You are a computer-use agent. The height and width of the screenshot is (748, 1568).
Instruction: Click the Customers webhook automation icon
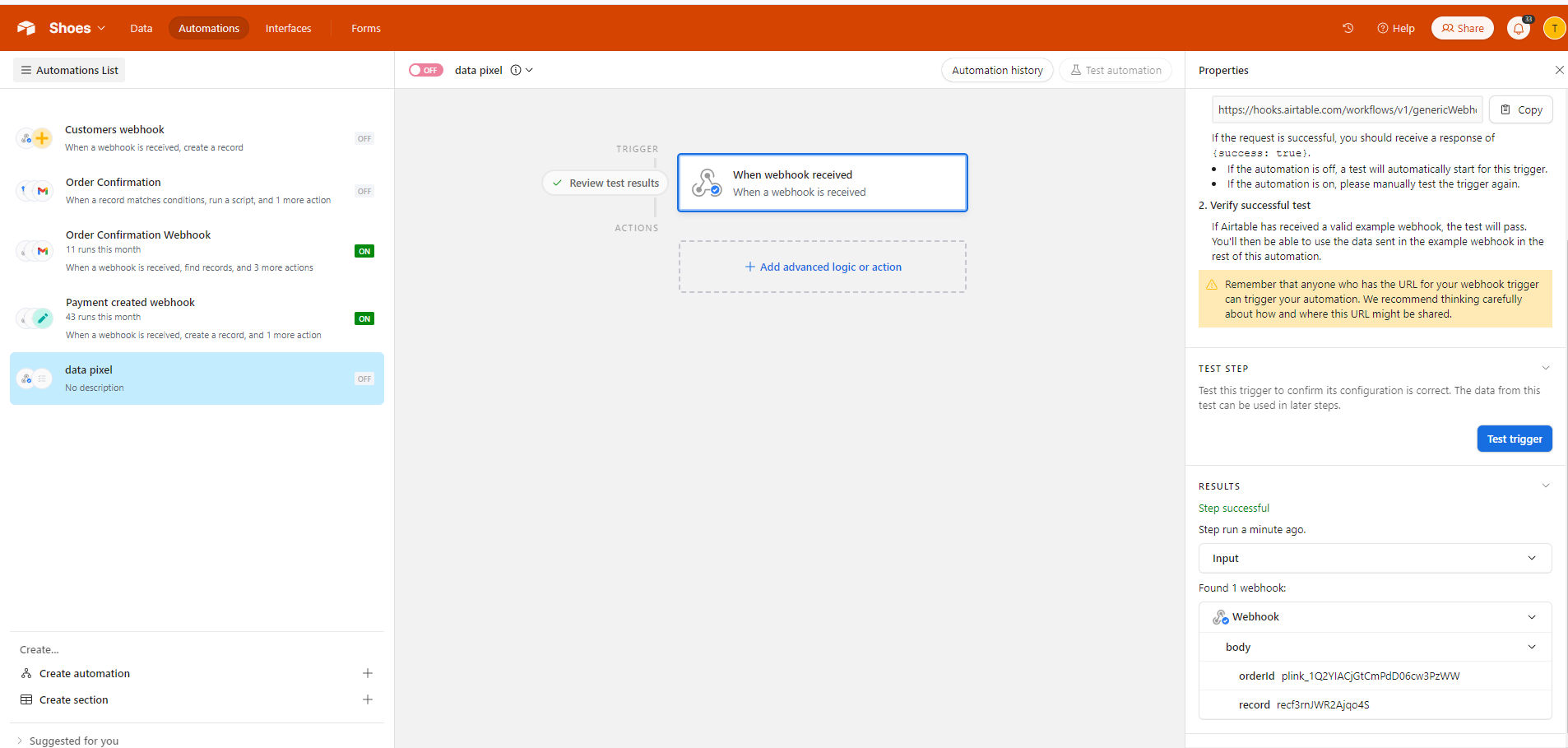tap(35, 138)
